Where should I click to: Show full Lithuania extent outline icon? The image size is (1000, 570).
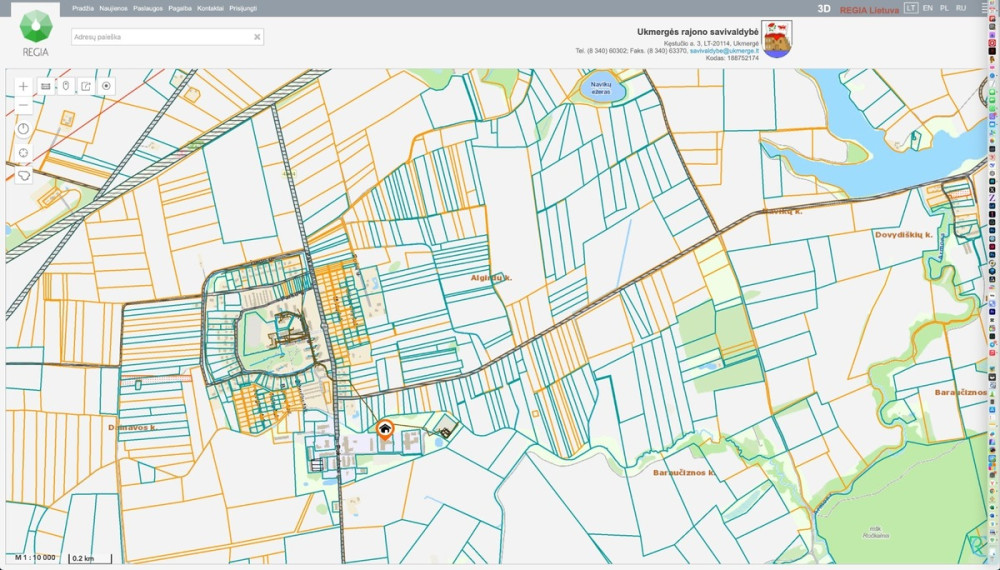pyautogui.click(x=24, y=175)
